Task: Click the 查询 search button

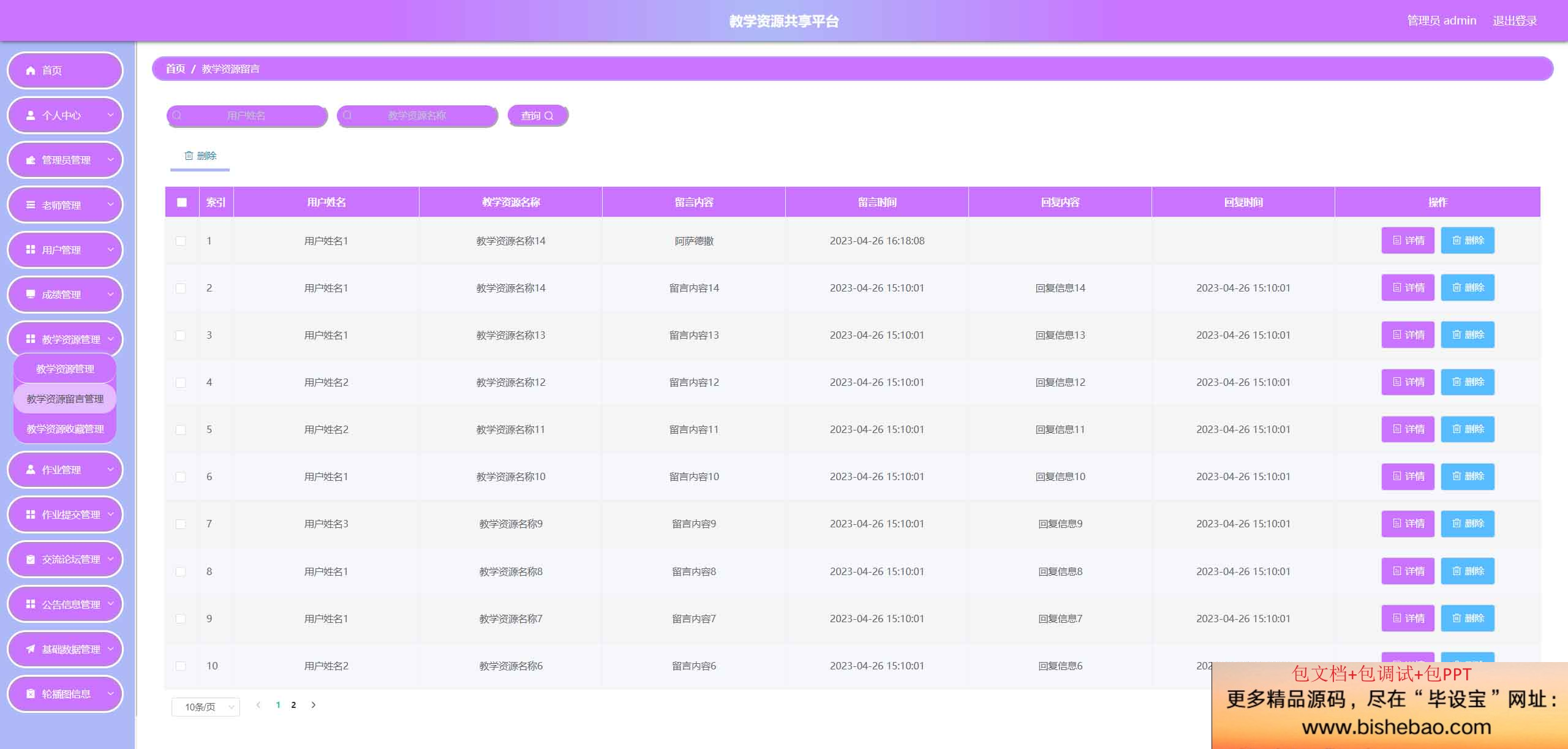Action: point(538,115)
